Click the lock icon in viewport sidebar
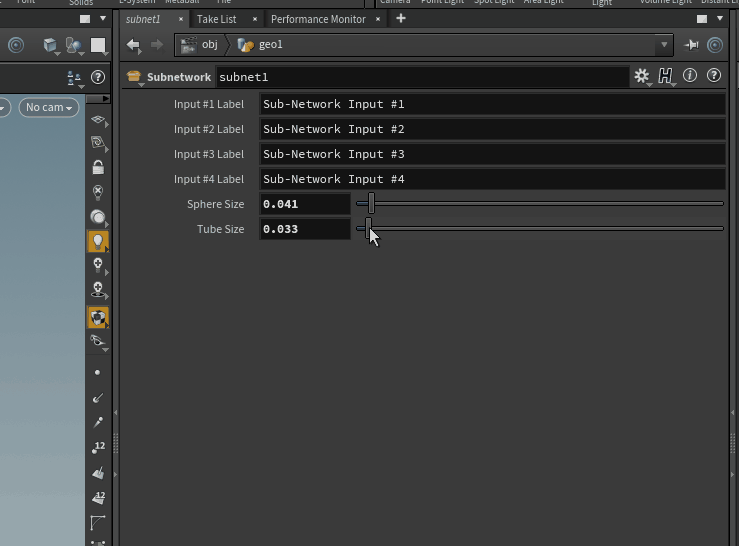Image resolution: width=739 pixels, height=546 pixels. [x=98, y=167]
